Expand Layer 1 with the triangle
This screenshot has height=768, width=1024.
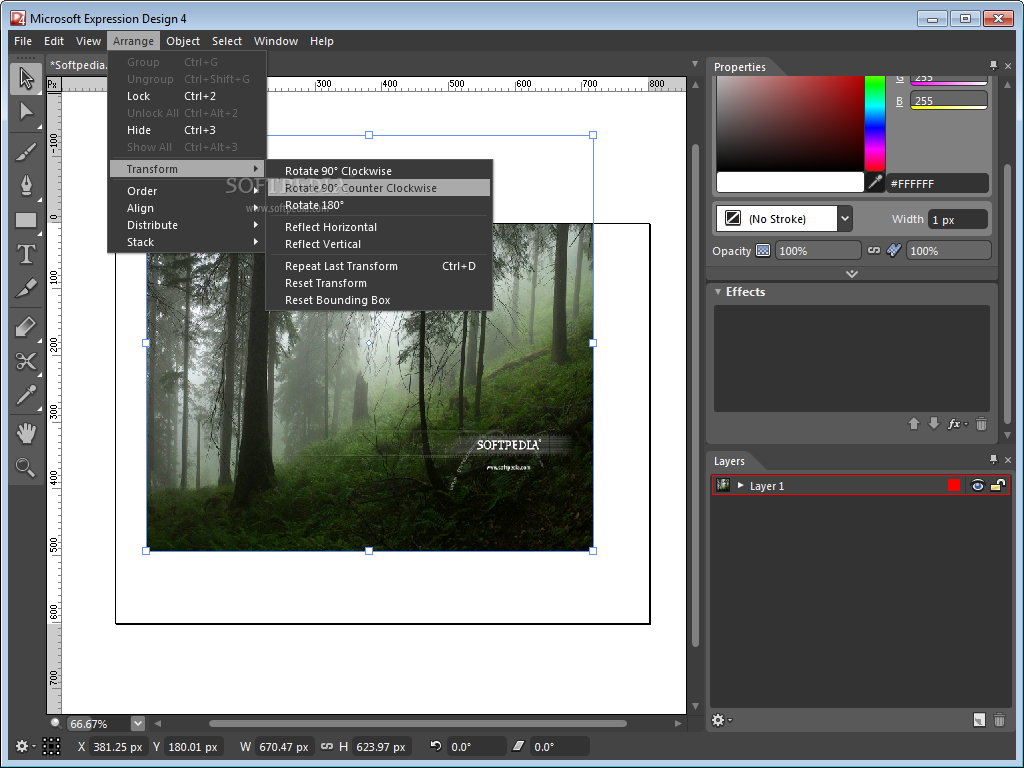coord(741,485)
